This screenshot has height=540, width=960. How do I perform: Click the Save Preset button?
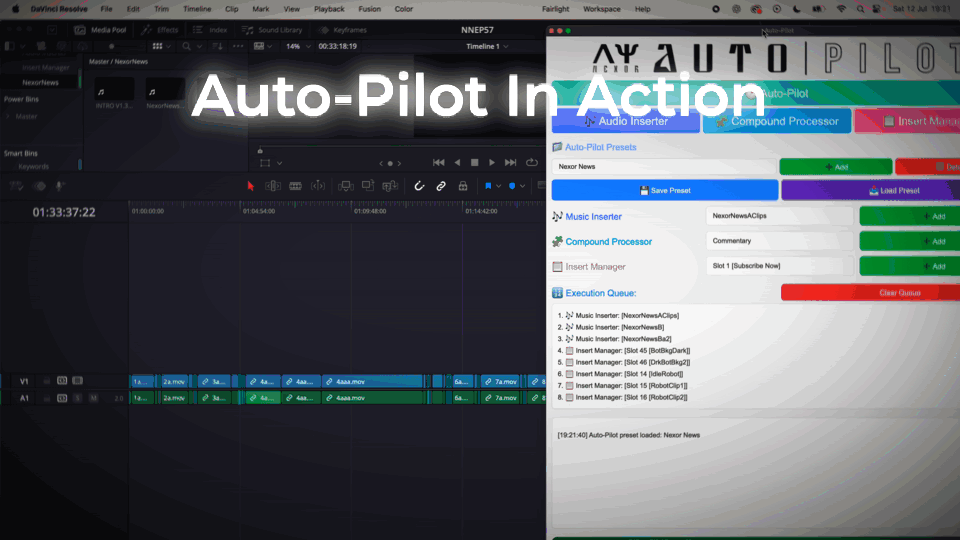coord(665,190)
